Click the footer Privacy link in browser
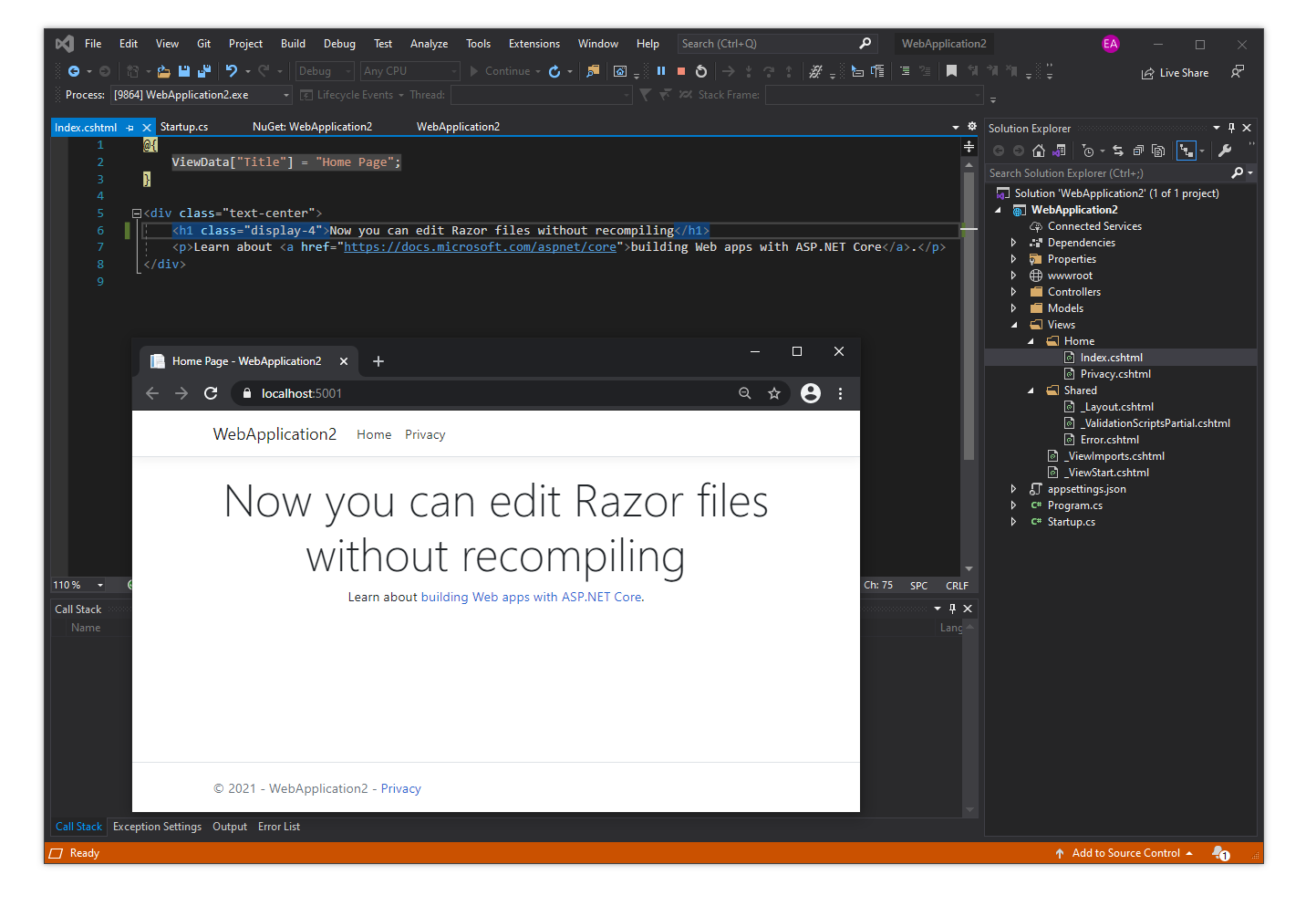 (401, 789)
